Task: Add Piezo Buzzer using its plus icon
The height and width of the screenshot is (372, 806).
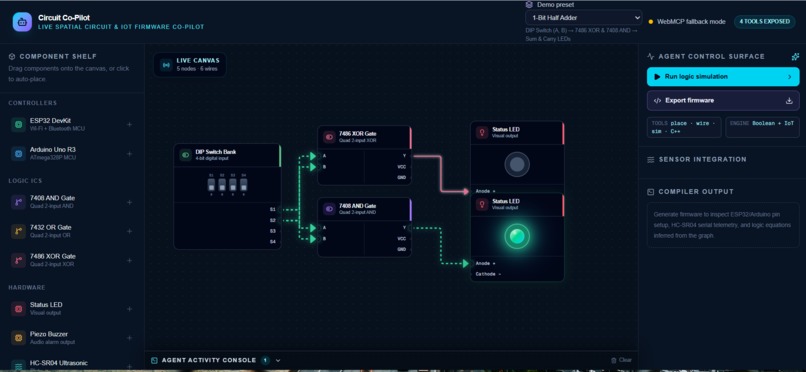Action: [129, 338]
